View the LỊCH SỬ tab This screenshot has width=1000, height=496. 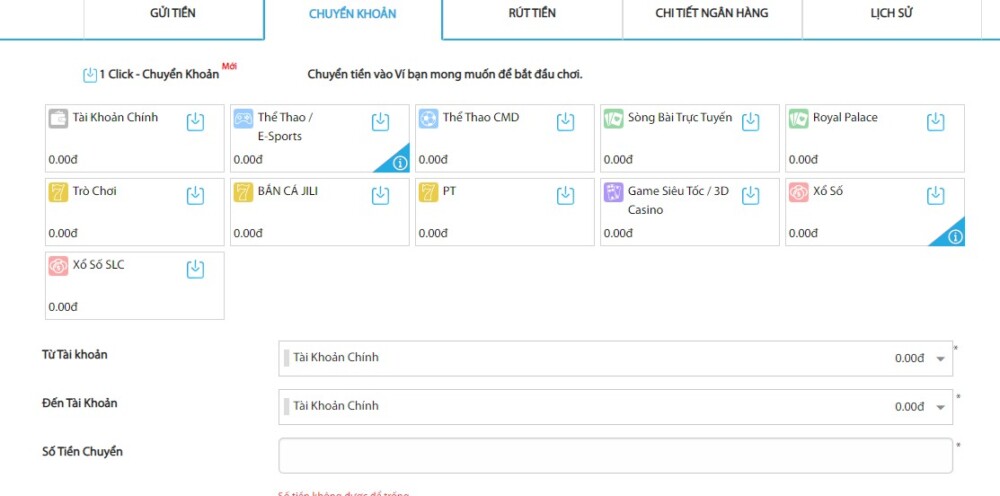[891, 14]
